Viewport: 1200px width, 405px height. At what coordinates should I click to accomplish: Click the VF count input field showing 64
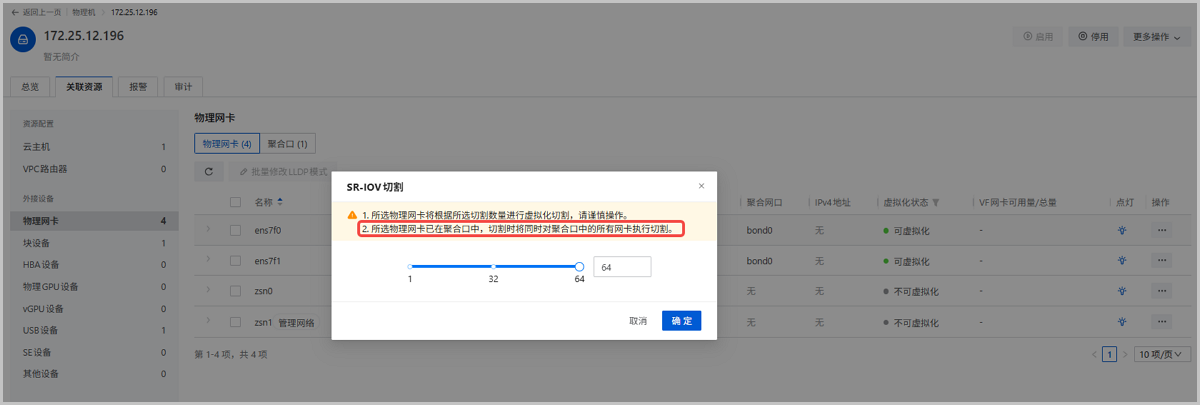pyautogui.click(x=621, y=267)
